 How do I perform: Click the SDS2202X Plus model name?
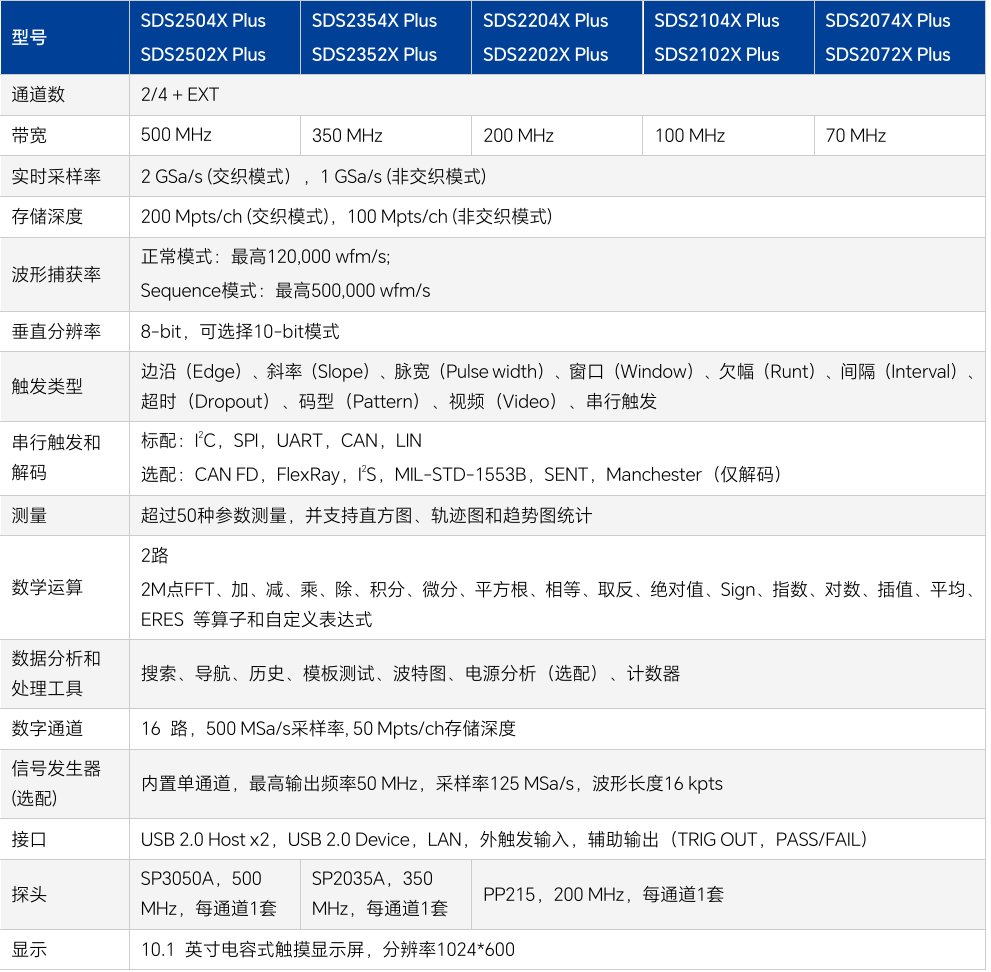(x=545, y=55)
